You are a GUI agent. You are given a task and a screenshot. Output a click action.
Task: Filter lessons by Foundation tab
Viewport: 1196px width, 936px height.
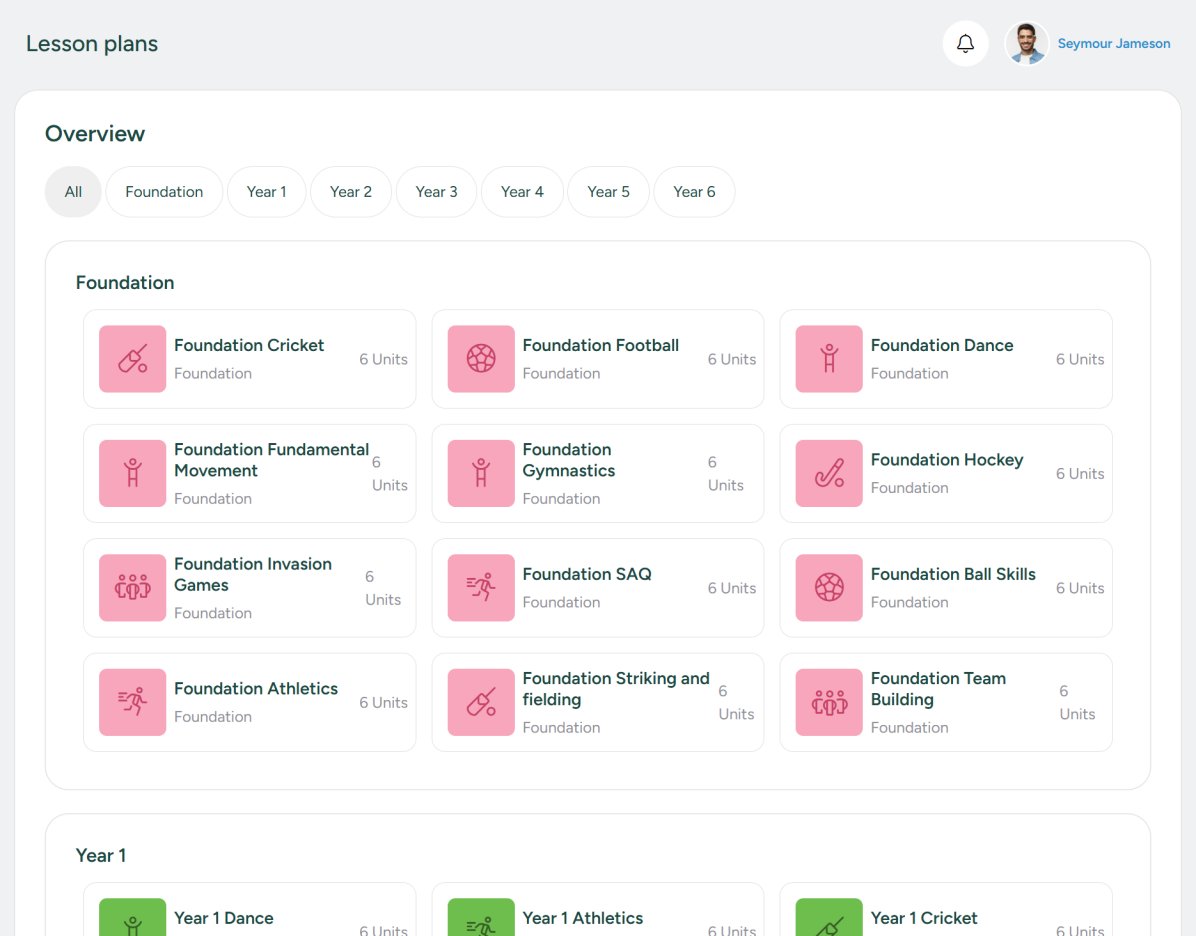[x=164, y=192]
